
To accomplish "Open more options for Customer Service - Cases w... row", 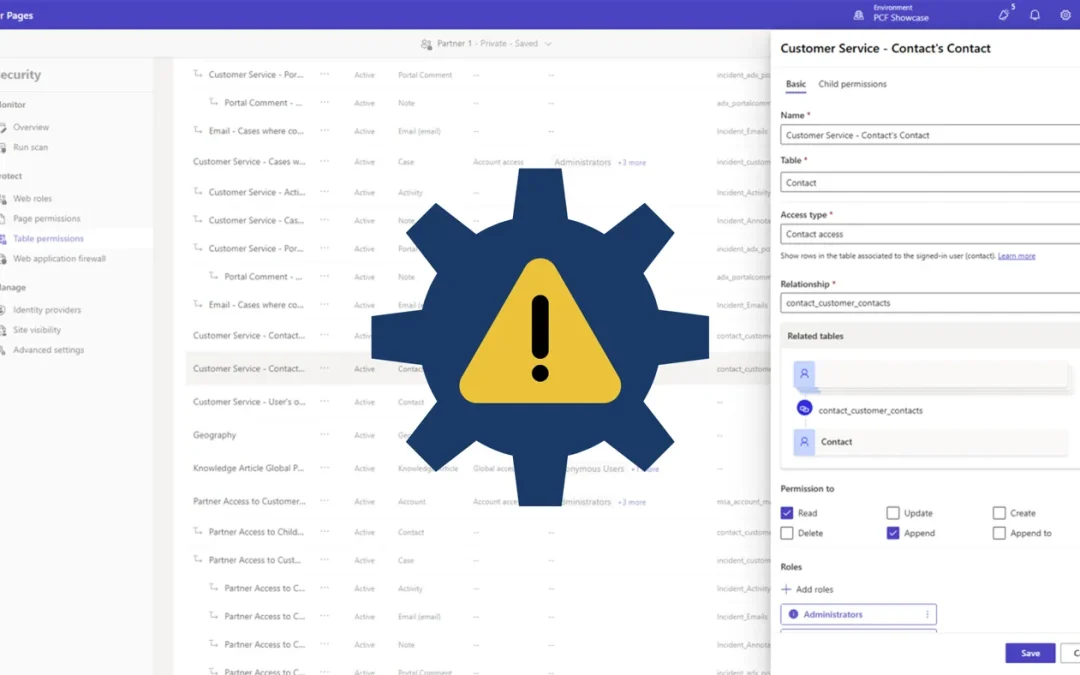I will click(x=324, y=161).
